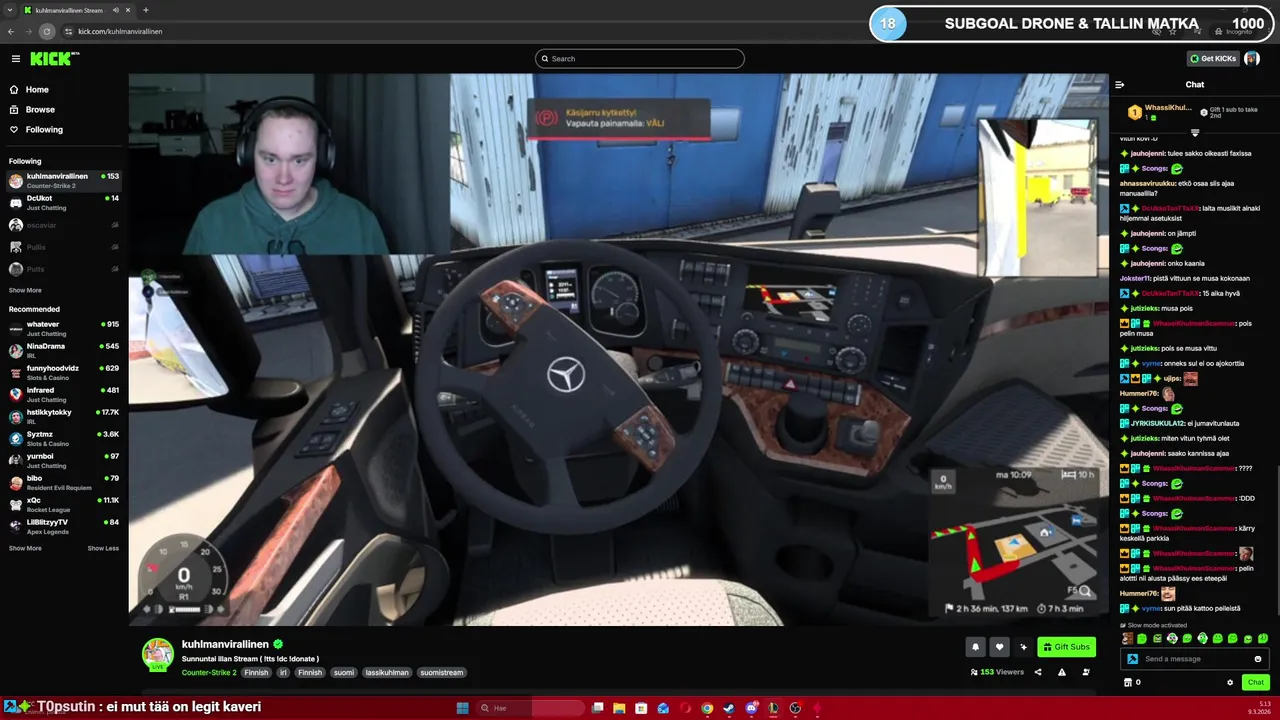Collapse Recommended with Show Less
The width and height of the screenshot is (1280, 720).
tap(103, 548)
